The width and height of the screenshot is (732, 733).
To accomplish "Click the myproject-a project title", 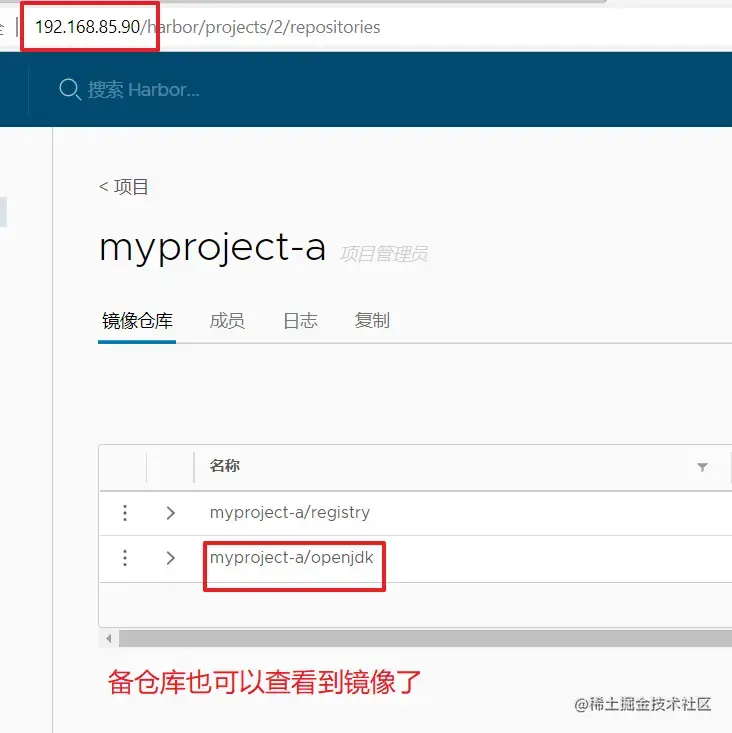I will click(213, 248).
